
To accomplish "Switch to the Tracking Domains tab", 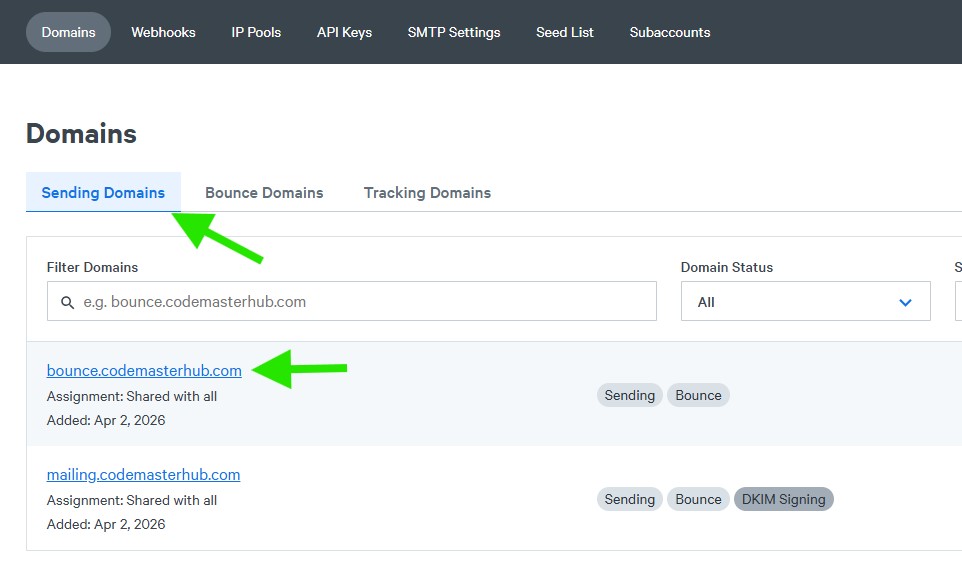I will coord(427,193).
